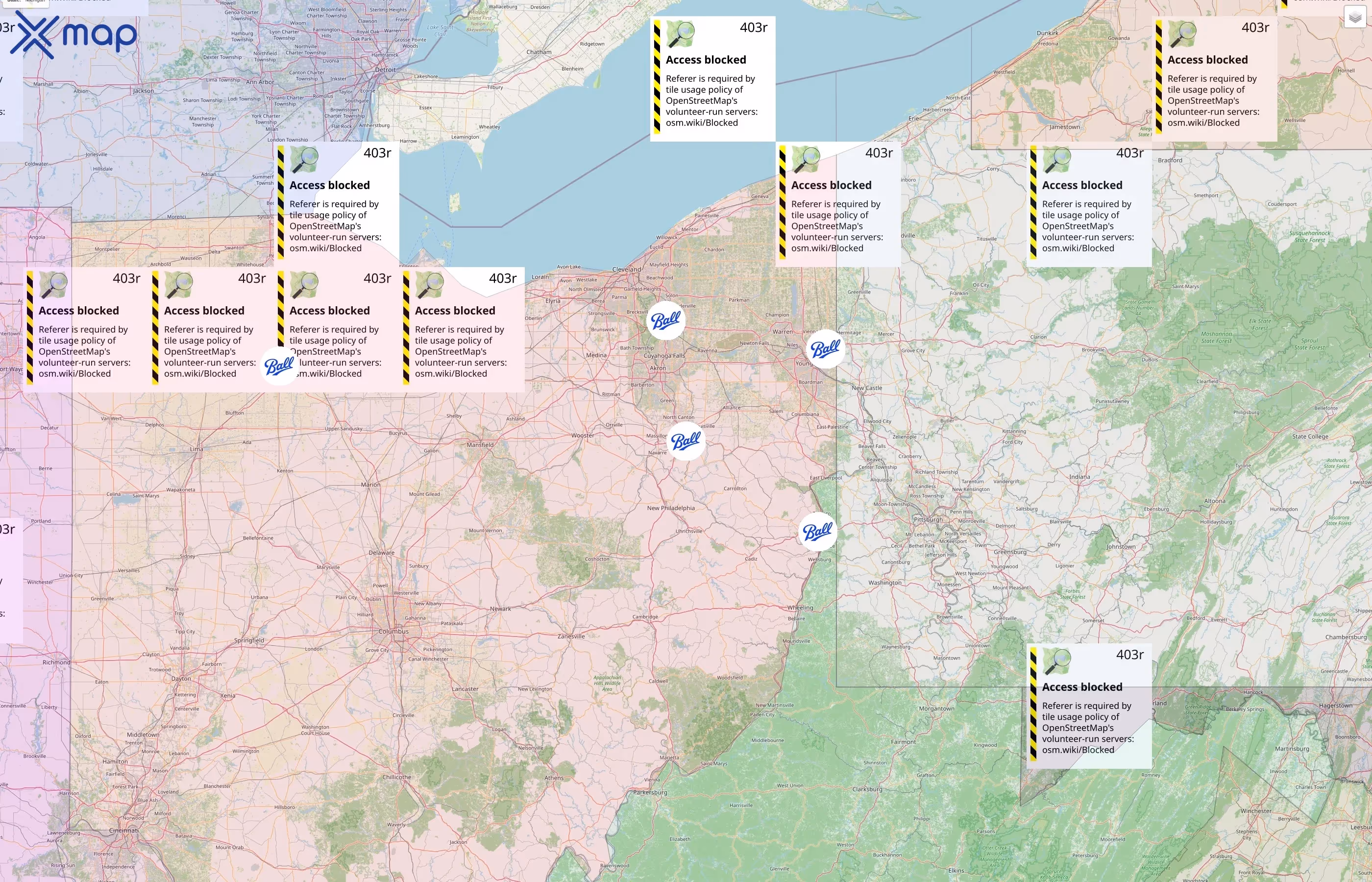Click the New Philadelphia label
The width and height of the screenshot is (1372, 882).
click(x=670, y=508)
